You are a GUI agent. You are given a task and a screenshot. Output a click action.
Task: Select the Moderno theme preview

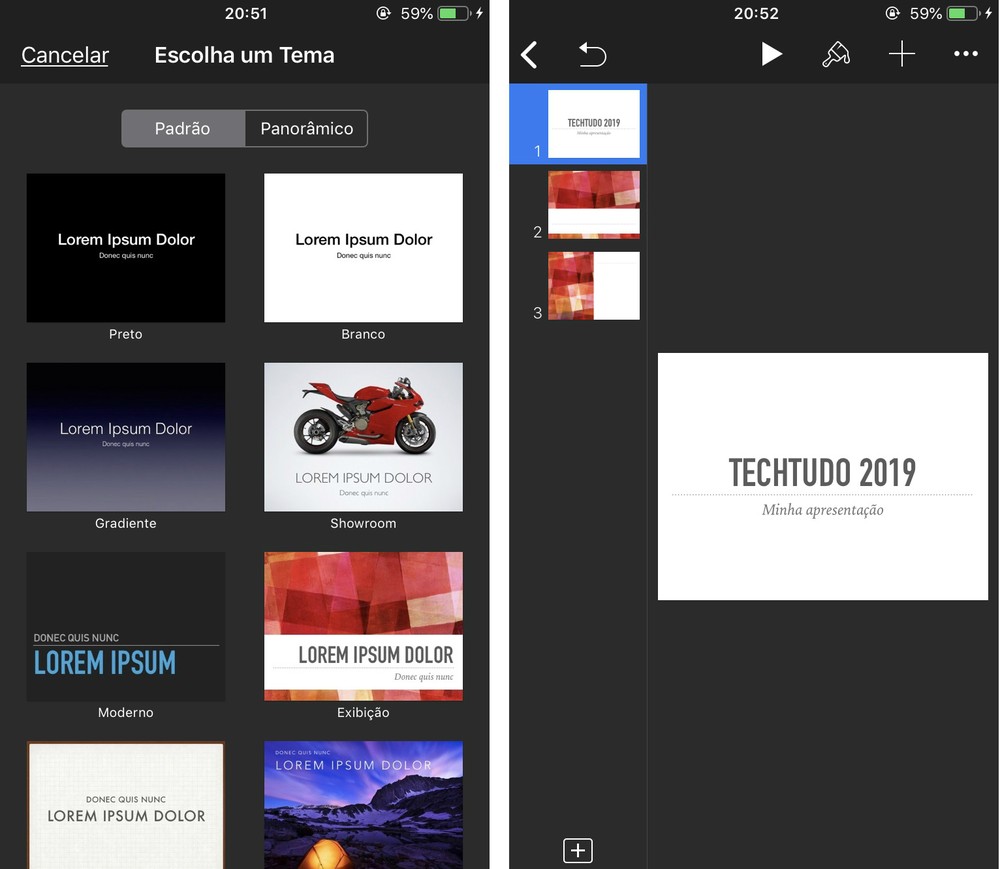tap(125, 626)
